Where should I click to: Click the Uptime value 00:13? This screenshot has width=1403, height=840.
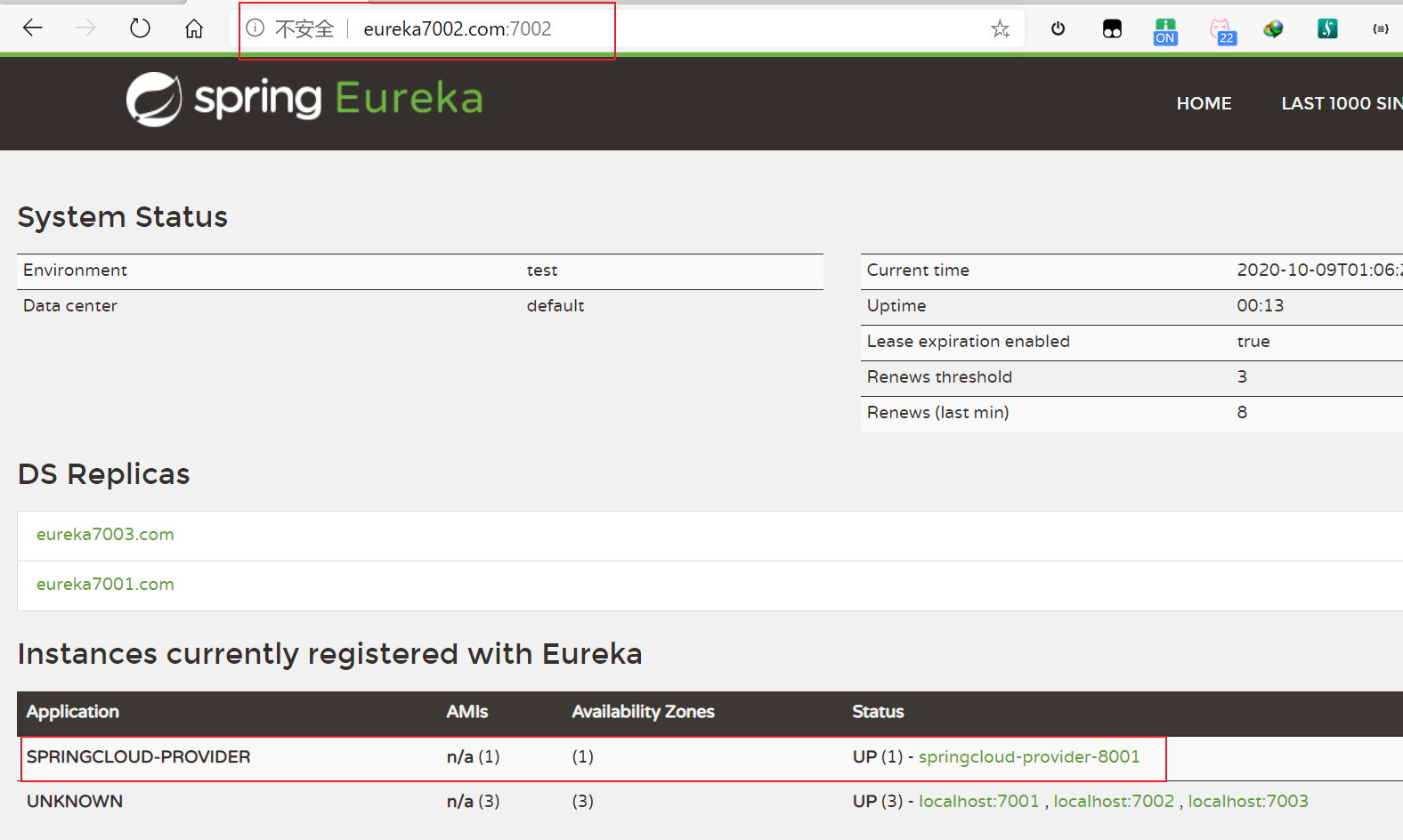pos(1261,306)
